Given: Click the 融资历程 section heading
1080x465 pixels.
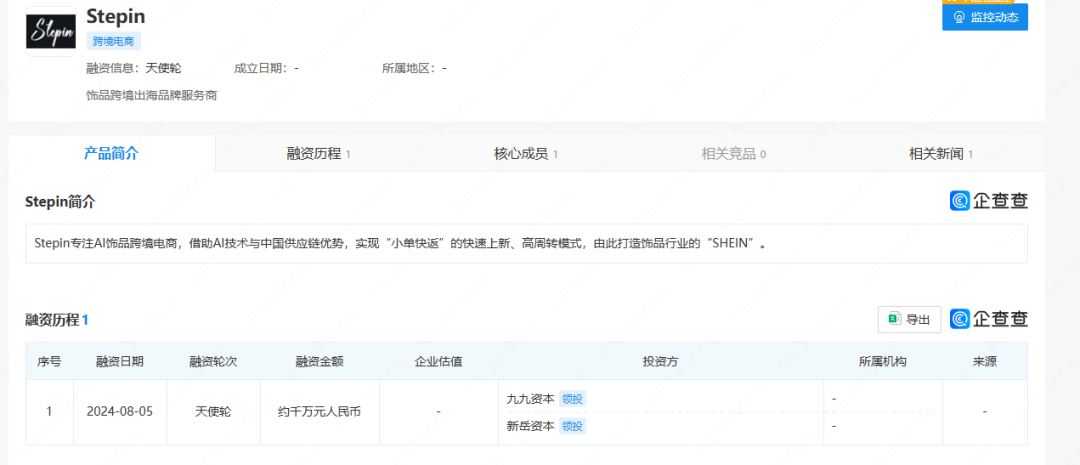Looking at the screenshot, I should click(56, 320).
